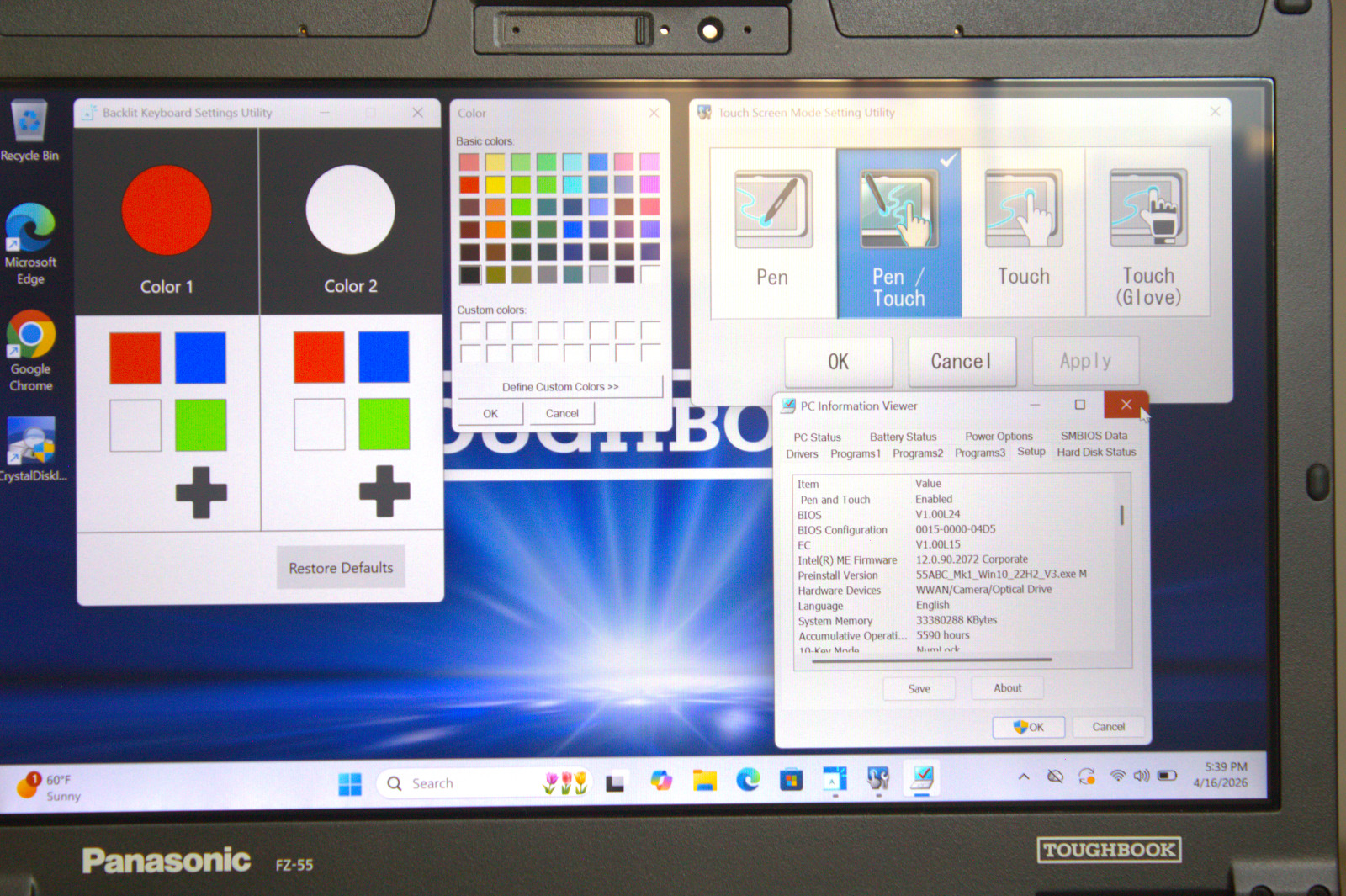Switch to the PC Status tab
This screenshot has width=1346, height=896.
click(x=817, y=437)
